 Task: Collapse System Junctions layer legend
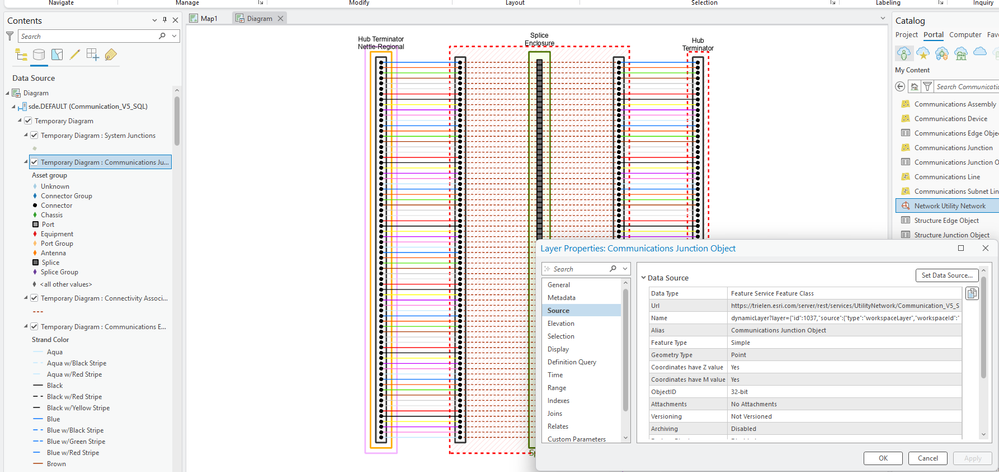(x=26, y=136)
